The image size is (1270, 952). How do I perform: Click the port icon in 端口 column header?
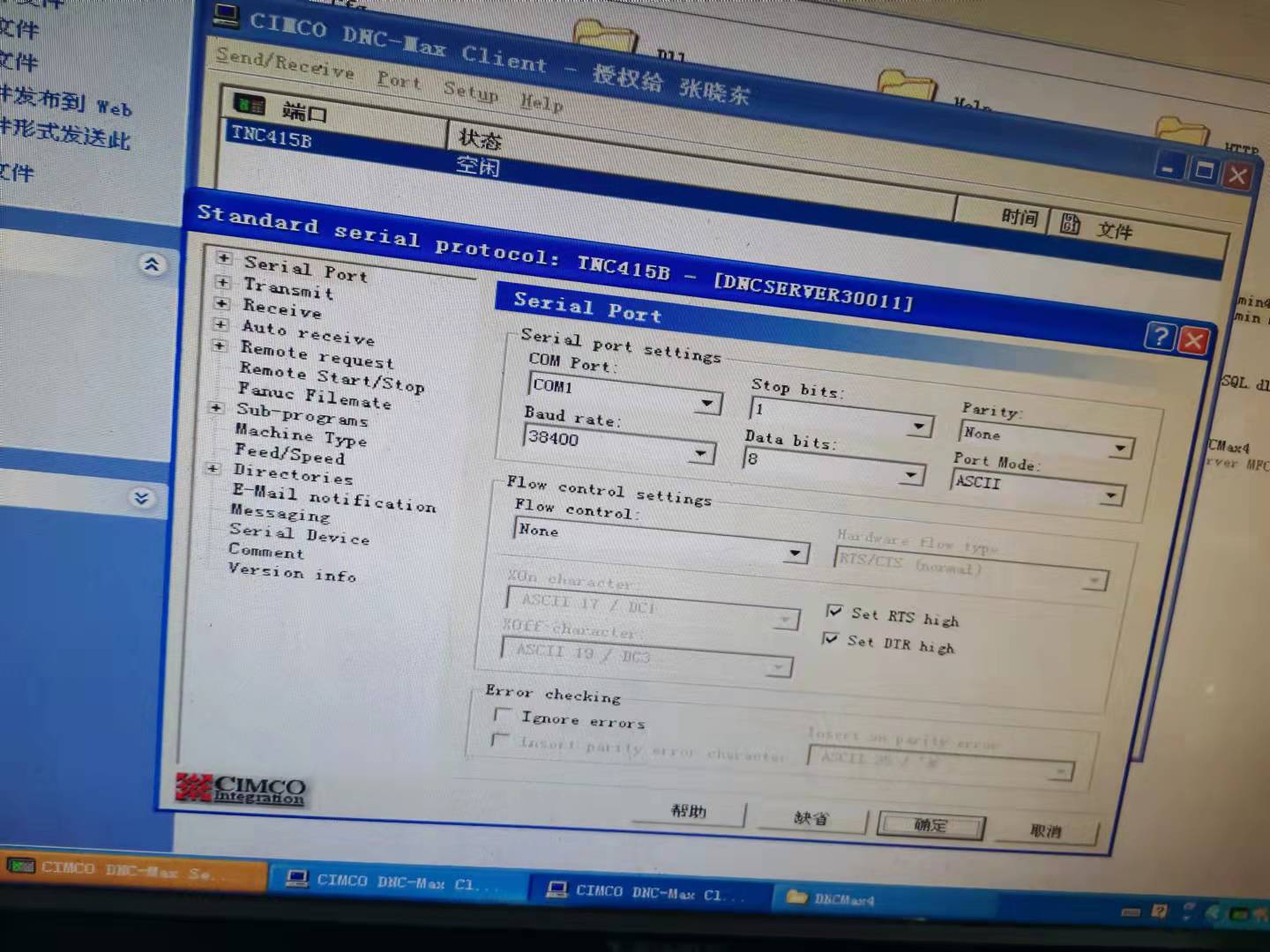coord(250,105)
